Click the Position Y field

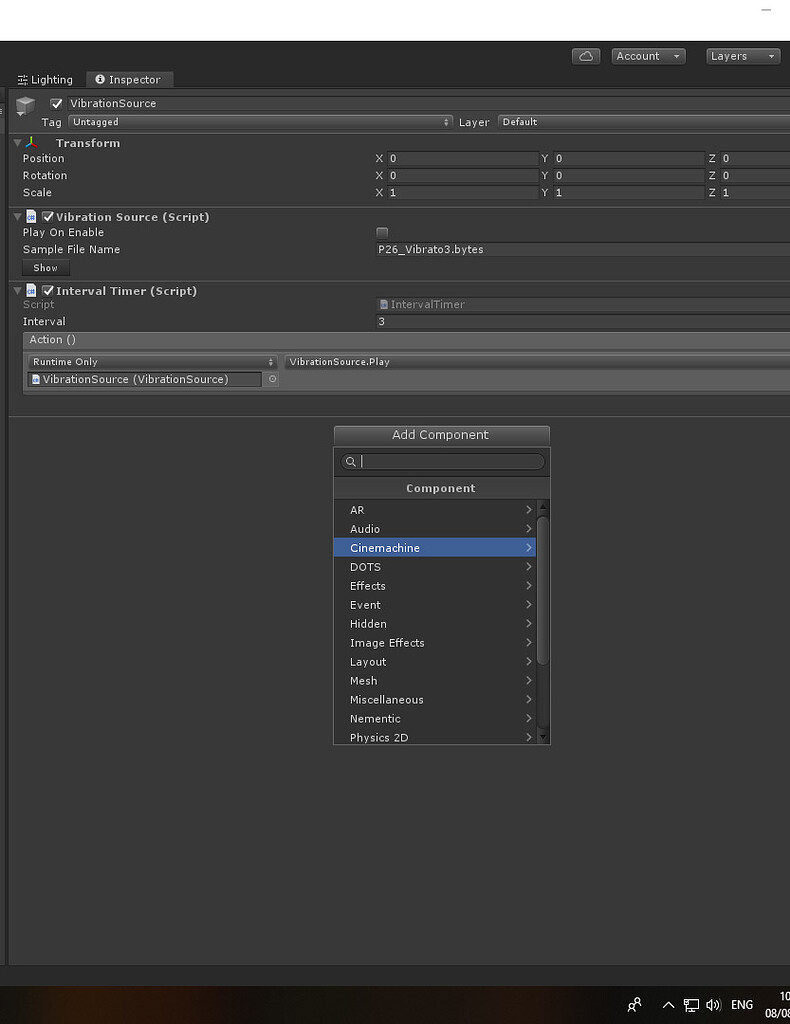tap(629, 159)
